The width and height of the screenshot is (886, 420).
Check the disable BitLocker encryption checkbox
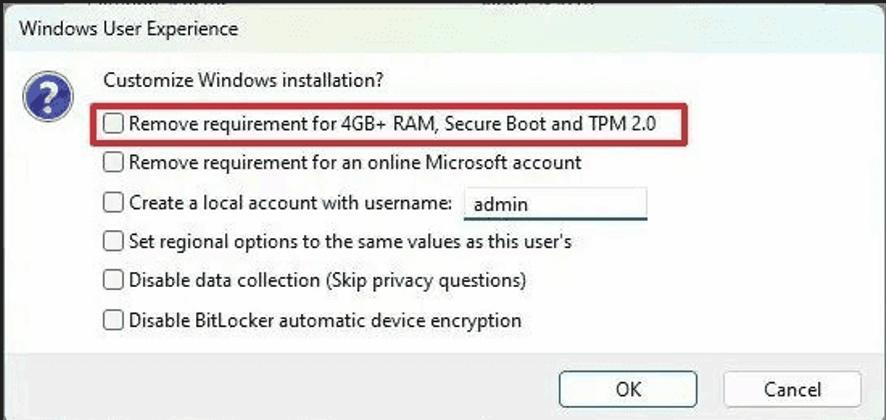tap(114, 320)
